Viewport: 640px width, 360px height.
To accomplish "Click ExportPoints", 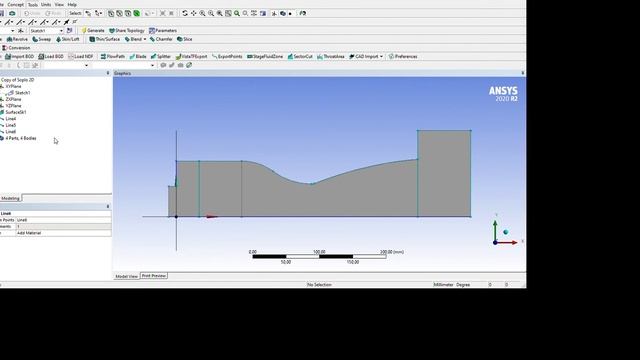I will click(227, 56).
